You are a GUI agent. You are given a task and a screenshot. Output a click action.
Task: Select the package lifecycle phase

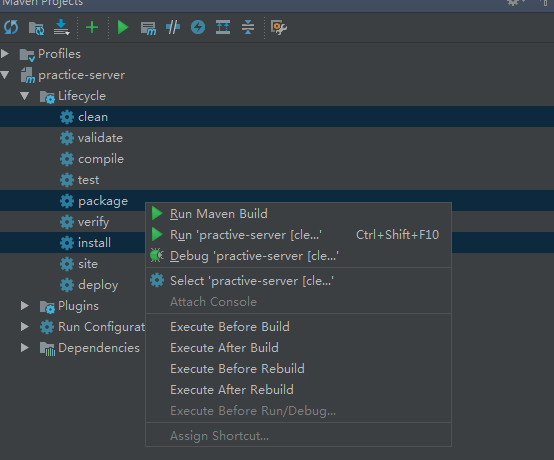click(103, 201)
